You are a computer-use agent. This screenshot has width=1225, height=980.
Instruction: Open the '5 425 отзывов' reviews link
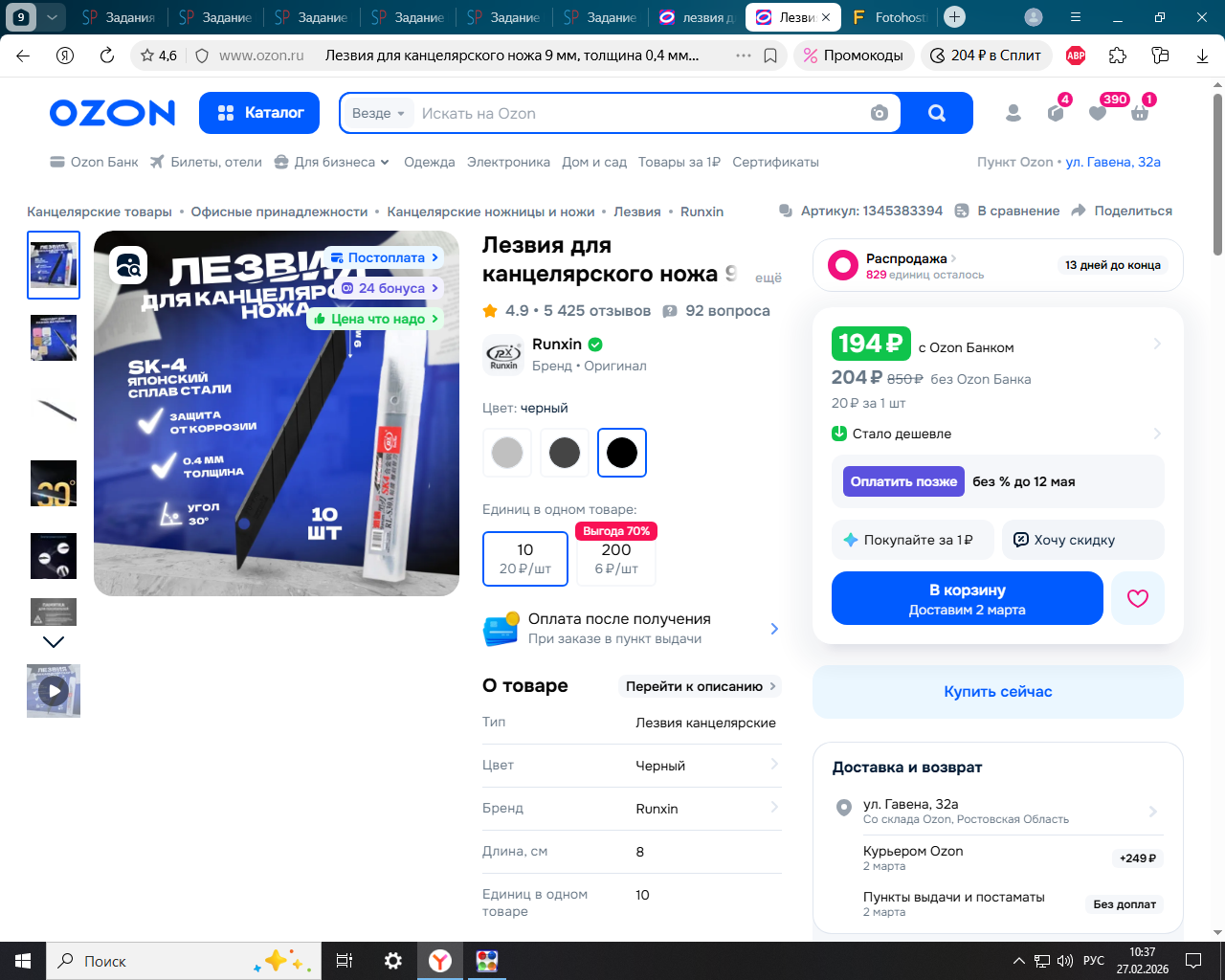(597, 311)
